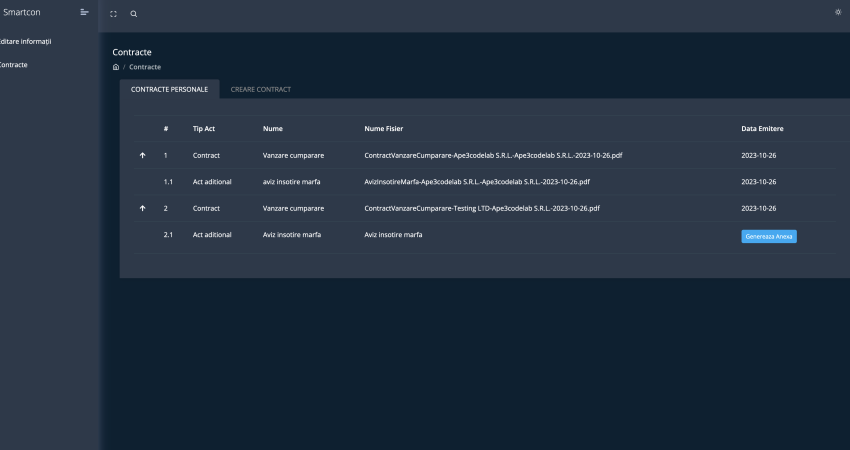850x450 pixels.
Task: Open the AvizInsotireMarfa-Ape3codelab pdf file name
Action: tap(477, 182)
